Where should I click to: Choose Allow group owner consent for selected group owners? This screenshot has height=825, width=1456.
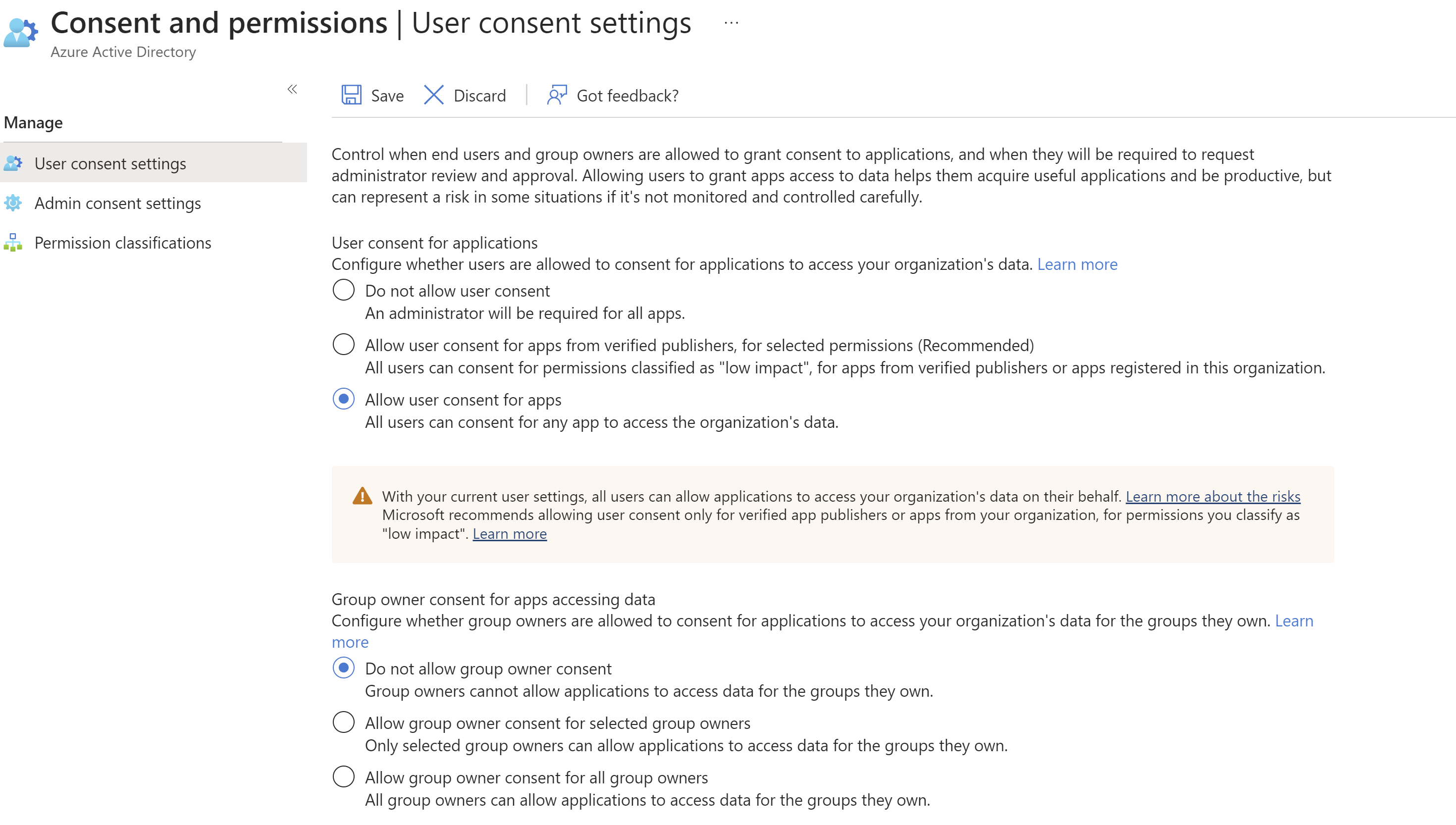(x=343, y=722)
